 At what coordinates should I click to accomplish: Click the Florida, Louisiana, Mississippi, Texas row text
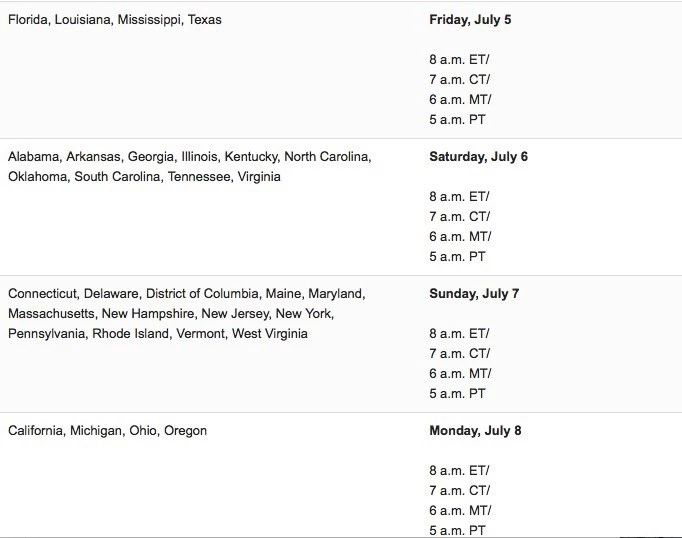click(115, 20)
